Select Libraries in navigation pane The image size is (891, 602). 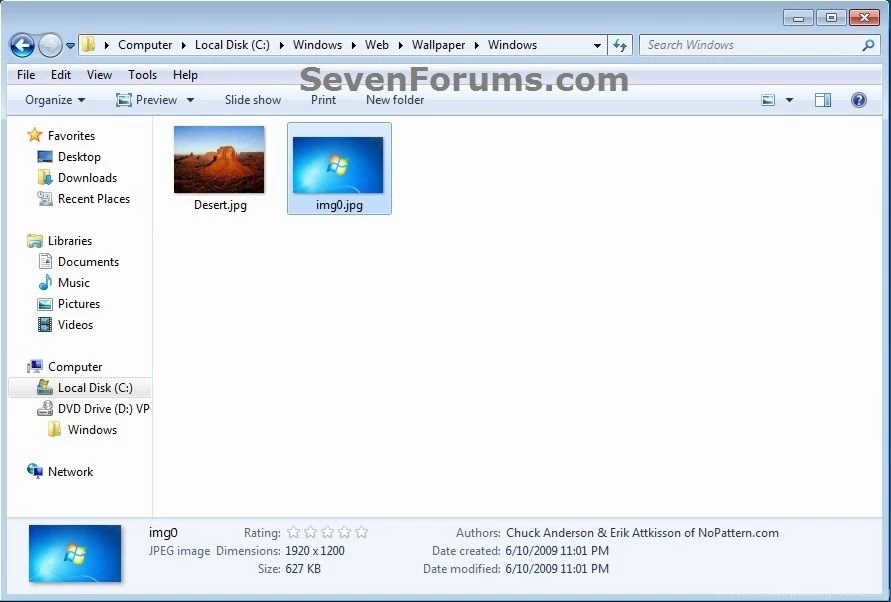(x=69, y=241)
